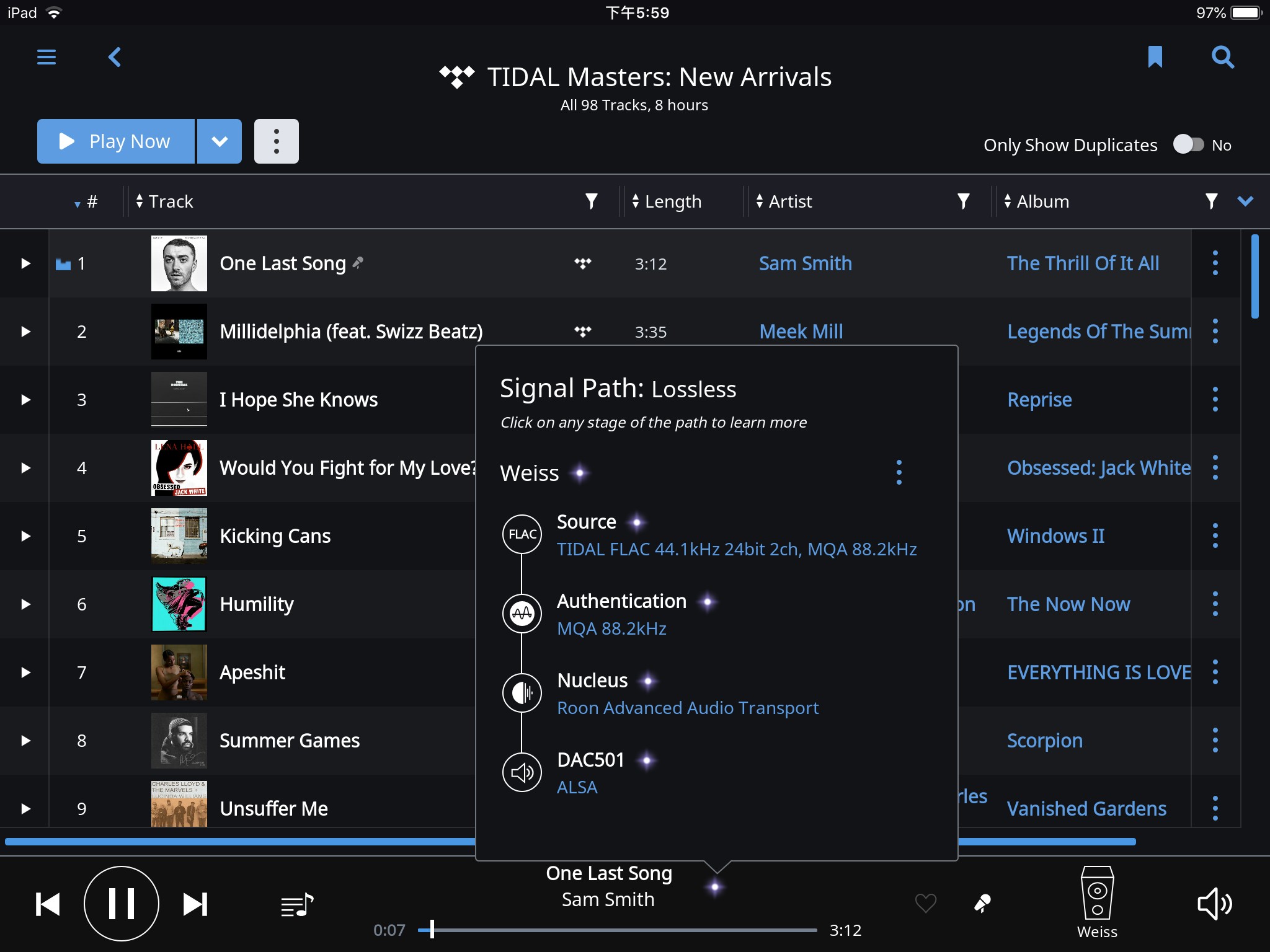Screen dimensions: 1270x952
Task: Open the Artist column filter funnel
Action: click(963, 201)
